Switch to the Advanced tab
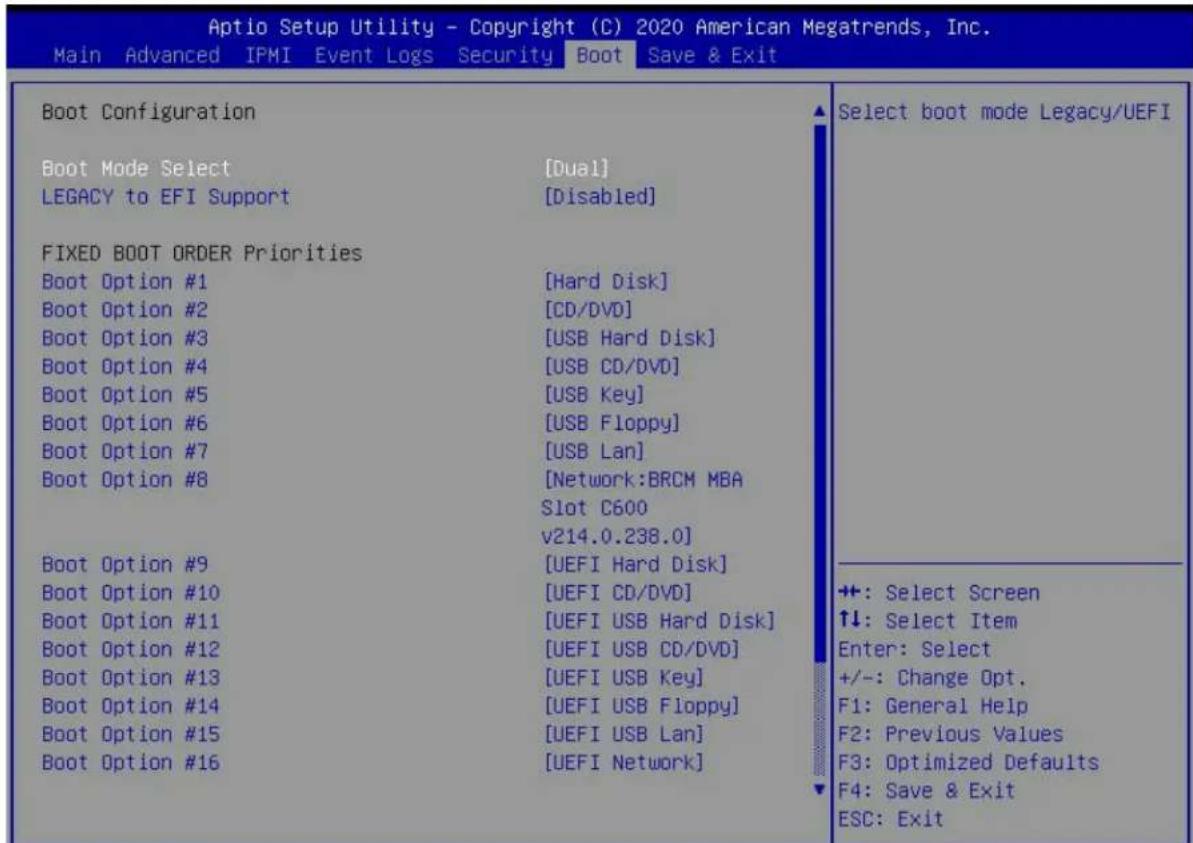 (x=172, y=56)
